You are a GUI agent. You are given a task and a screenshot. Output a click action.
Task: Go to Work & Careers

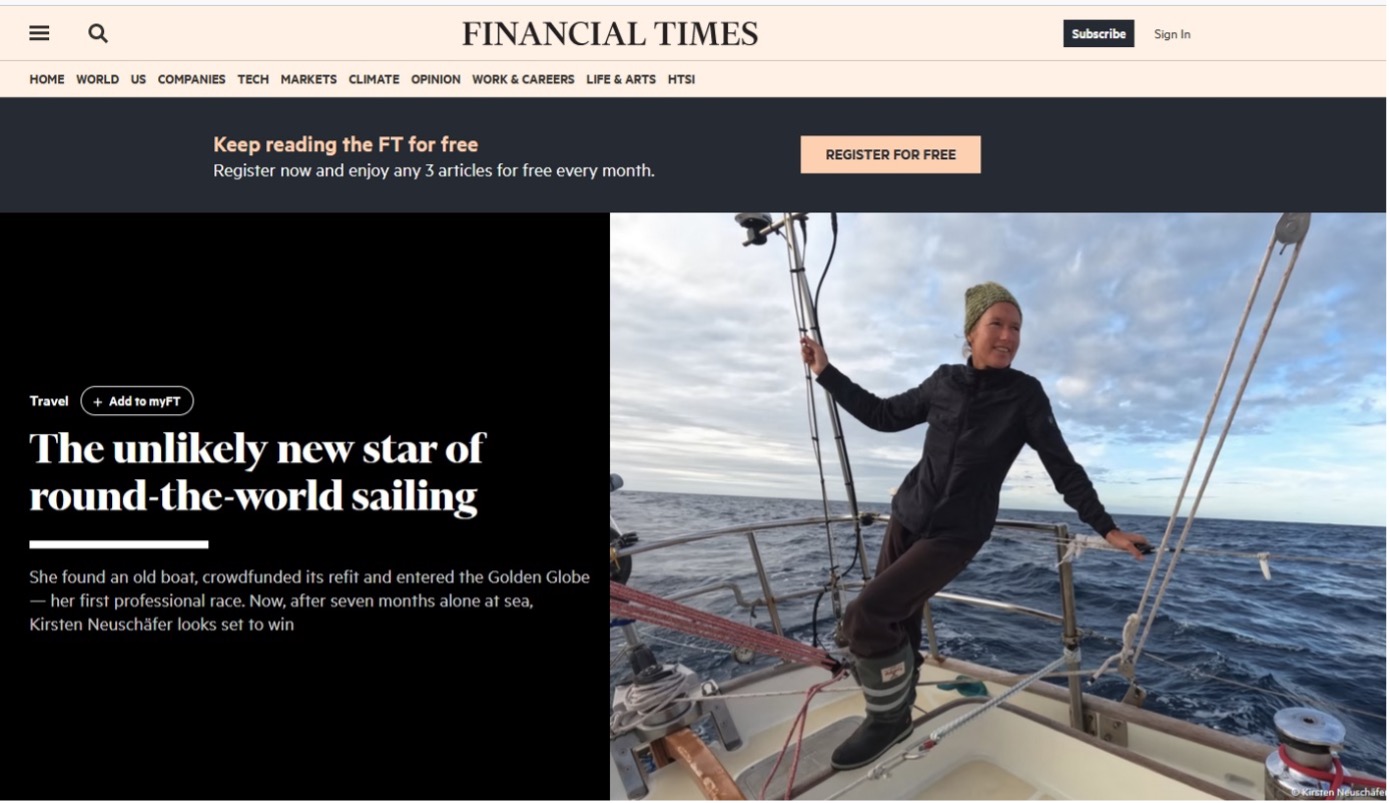tap(523, 79)
